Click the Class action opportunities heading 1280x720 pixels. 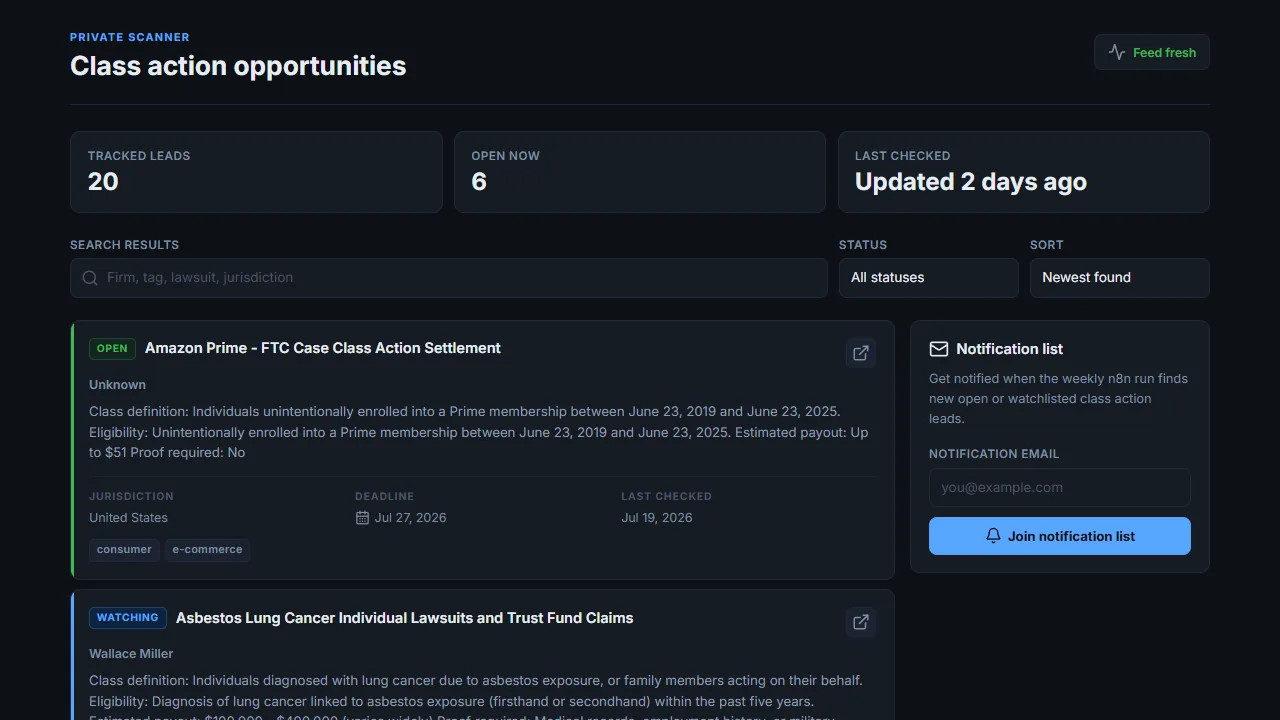[x=238, y=66]
